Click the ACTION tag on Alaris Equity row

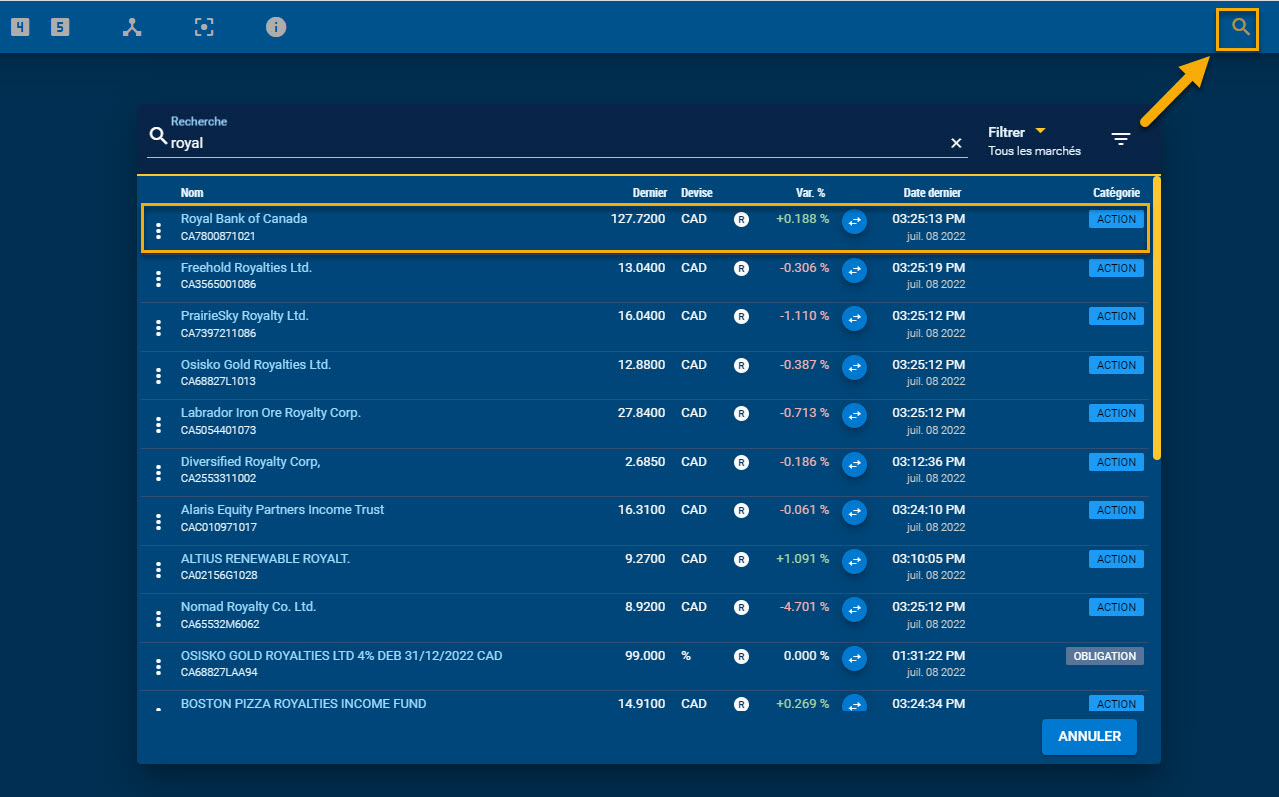point(1115,511)
